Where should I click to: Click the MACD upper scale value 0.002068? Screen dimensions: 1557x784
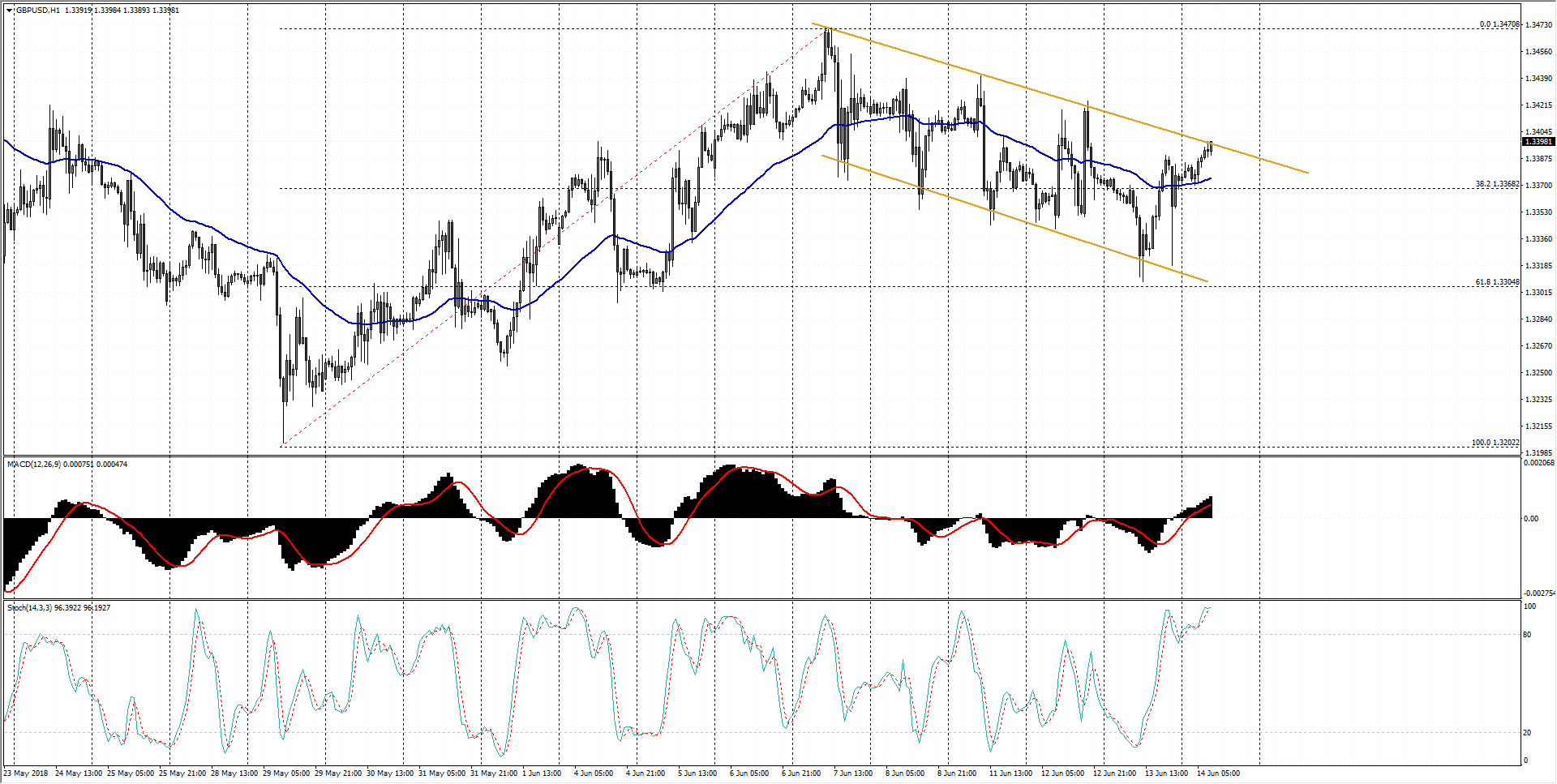point(1538,463)
